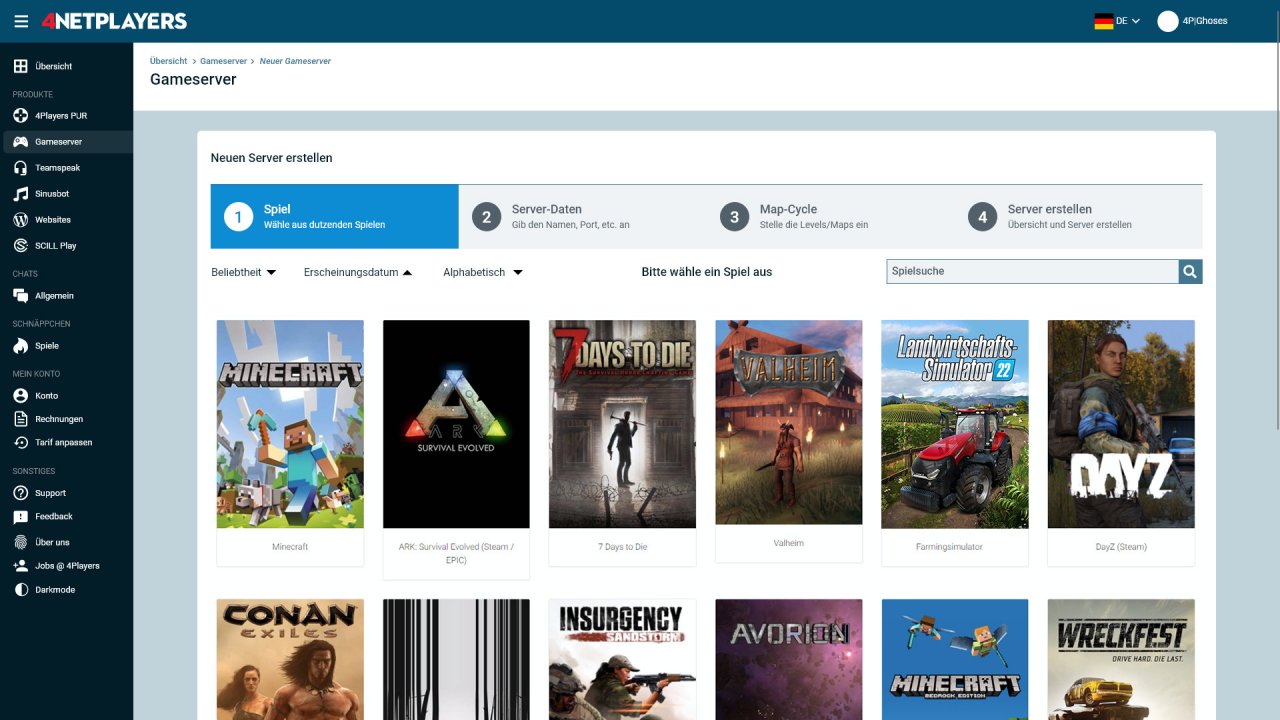Click into the Spielsuche search field
Screen dimensions: 1280x720
[1033, 271]
